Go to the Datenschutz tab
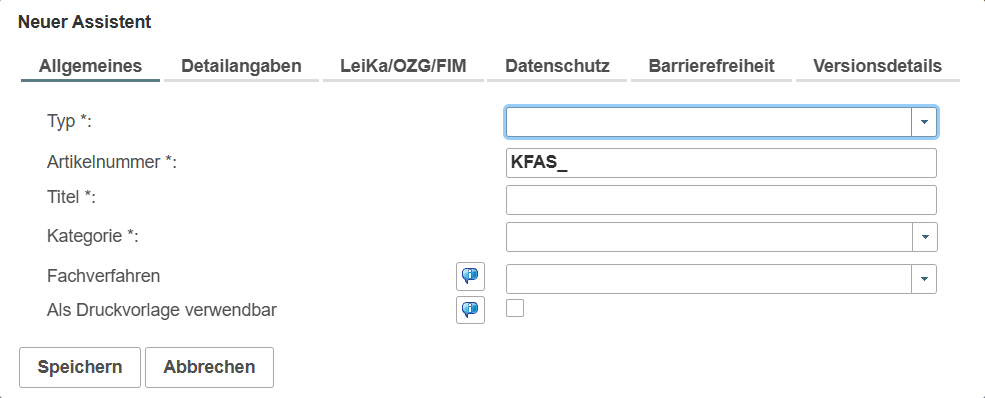 click(557, 67)
